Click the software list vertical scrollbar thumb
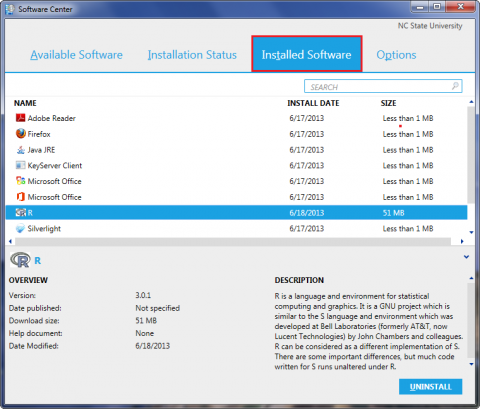 [471, 155]
